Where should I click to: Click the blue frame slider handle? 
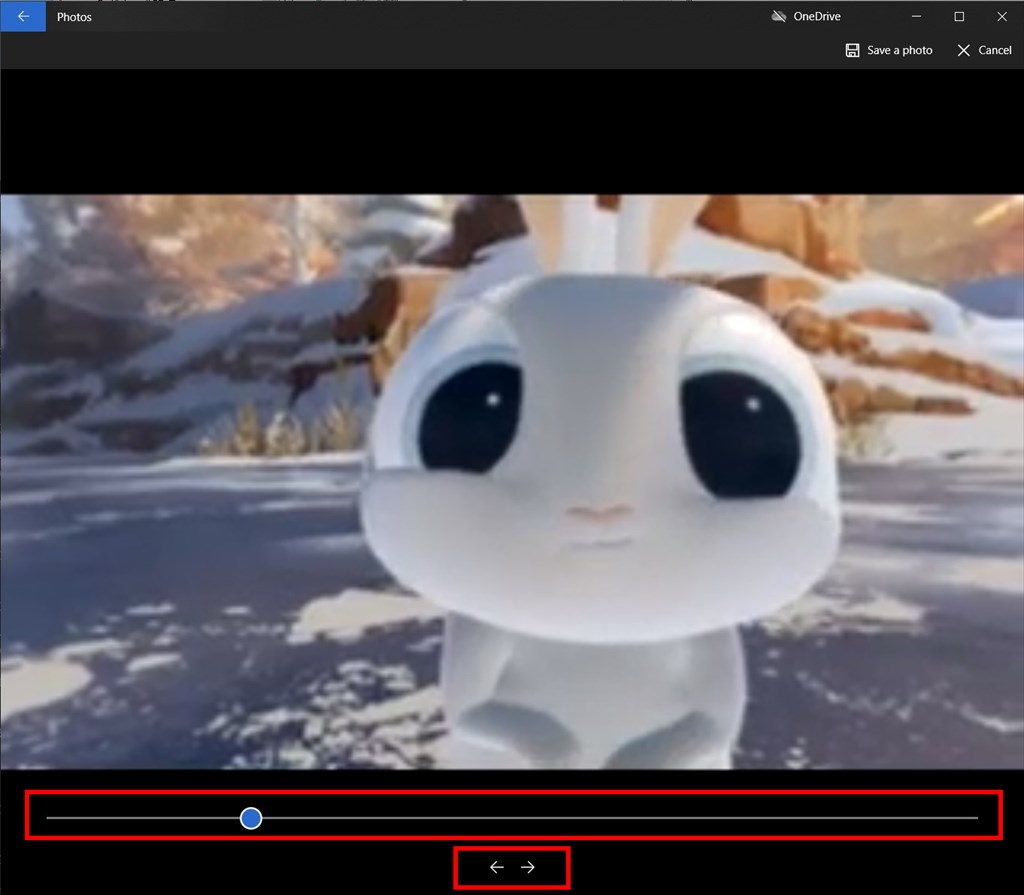tap(251, 818)
